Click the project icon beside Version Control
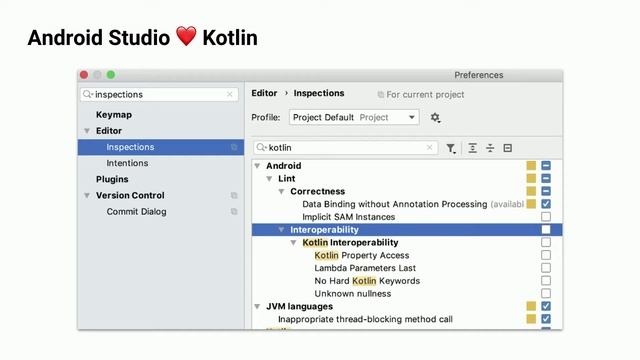This screenshot has height=360, width=640. pos(234,196)
